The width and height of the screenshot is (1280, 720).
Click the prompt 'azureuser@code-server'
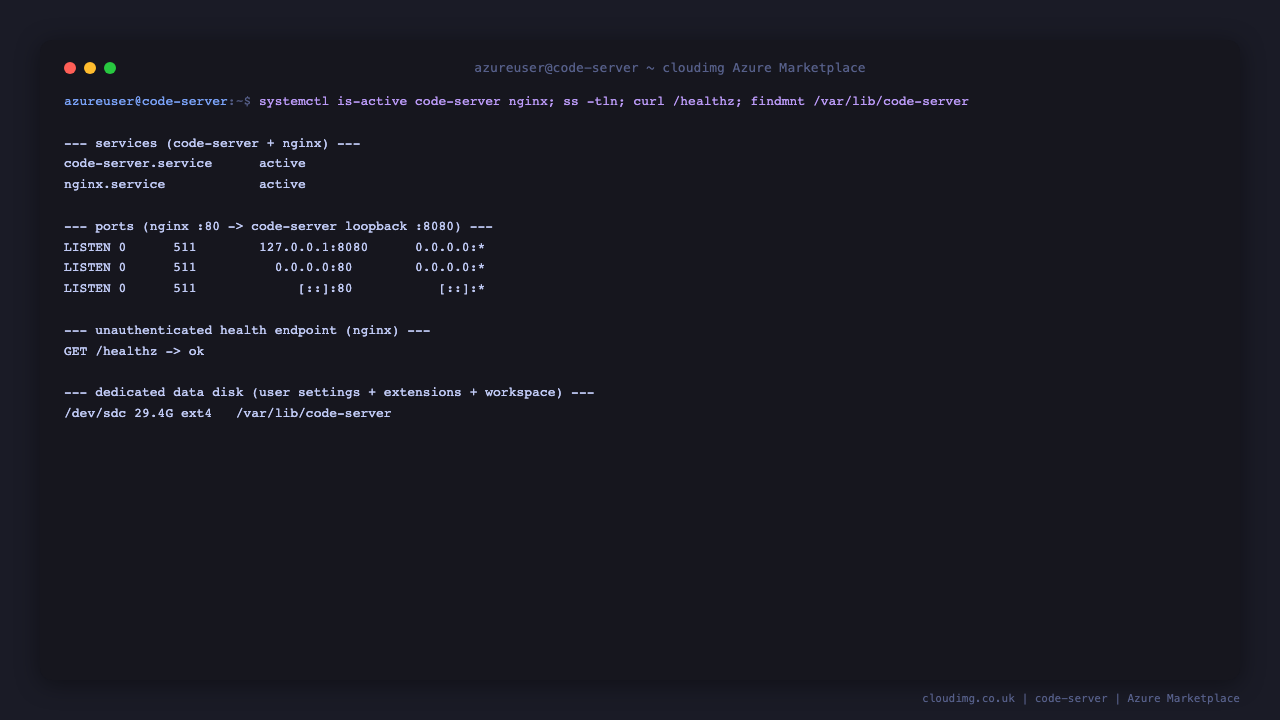pyautogui.click(x=146, y=101)
